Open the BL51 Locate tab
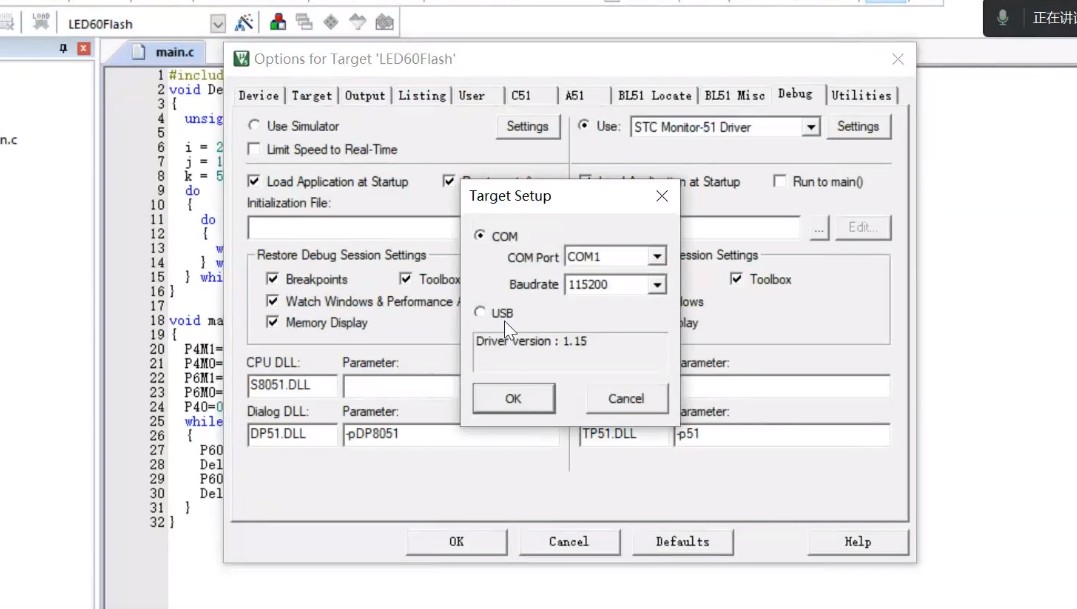Screen dimensions: 1077x609 655,95
